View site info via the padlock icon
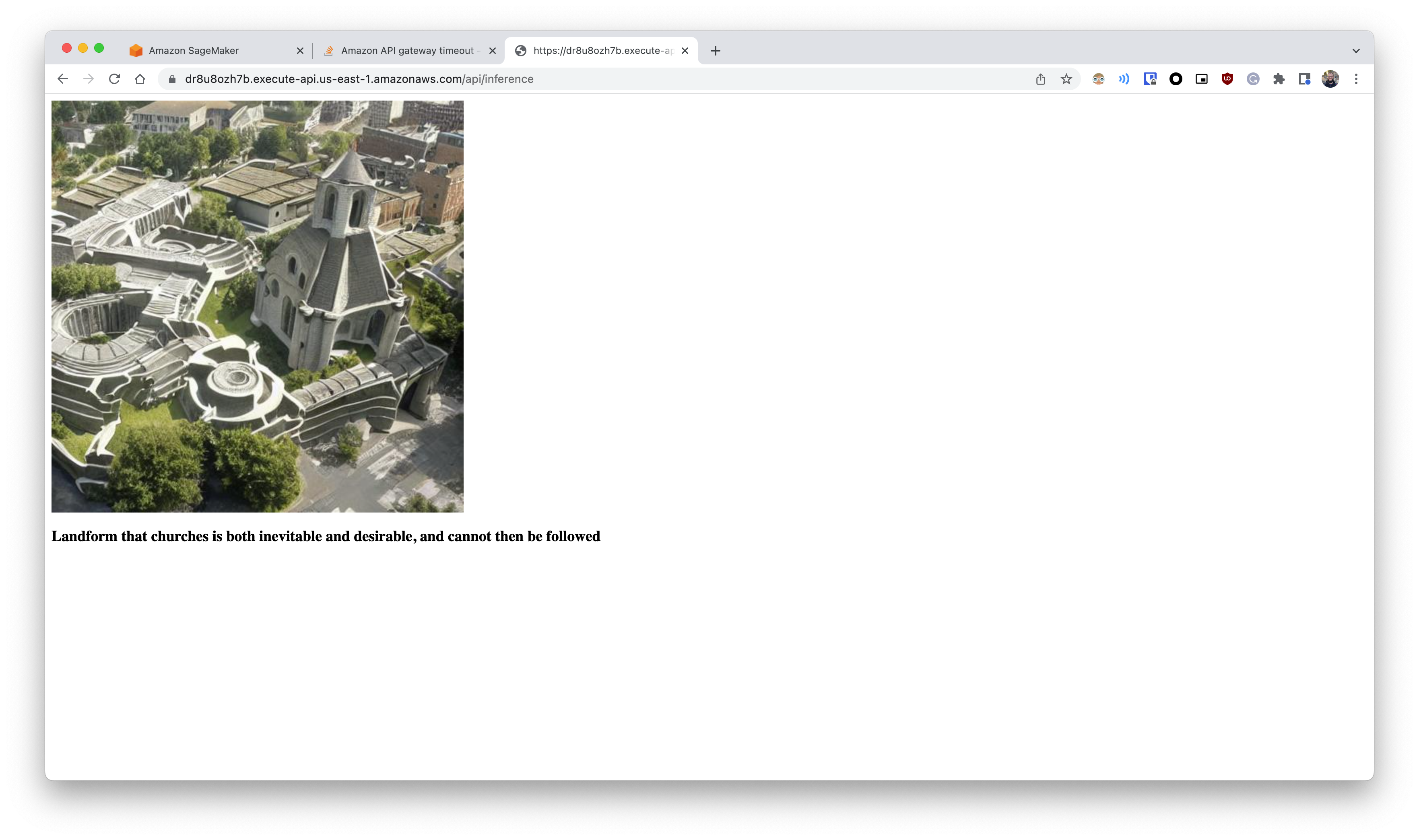 click(172, 79)
